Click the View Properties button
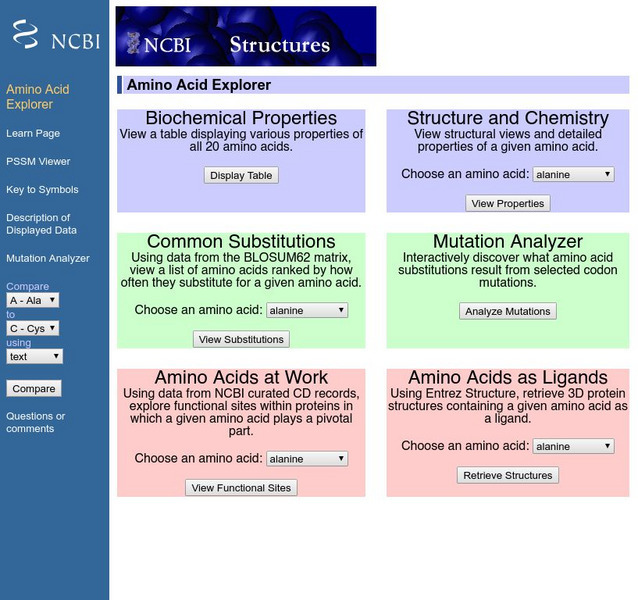 click(508, 203)
